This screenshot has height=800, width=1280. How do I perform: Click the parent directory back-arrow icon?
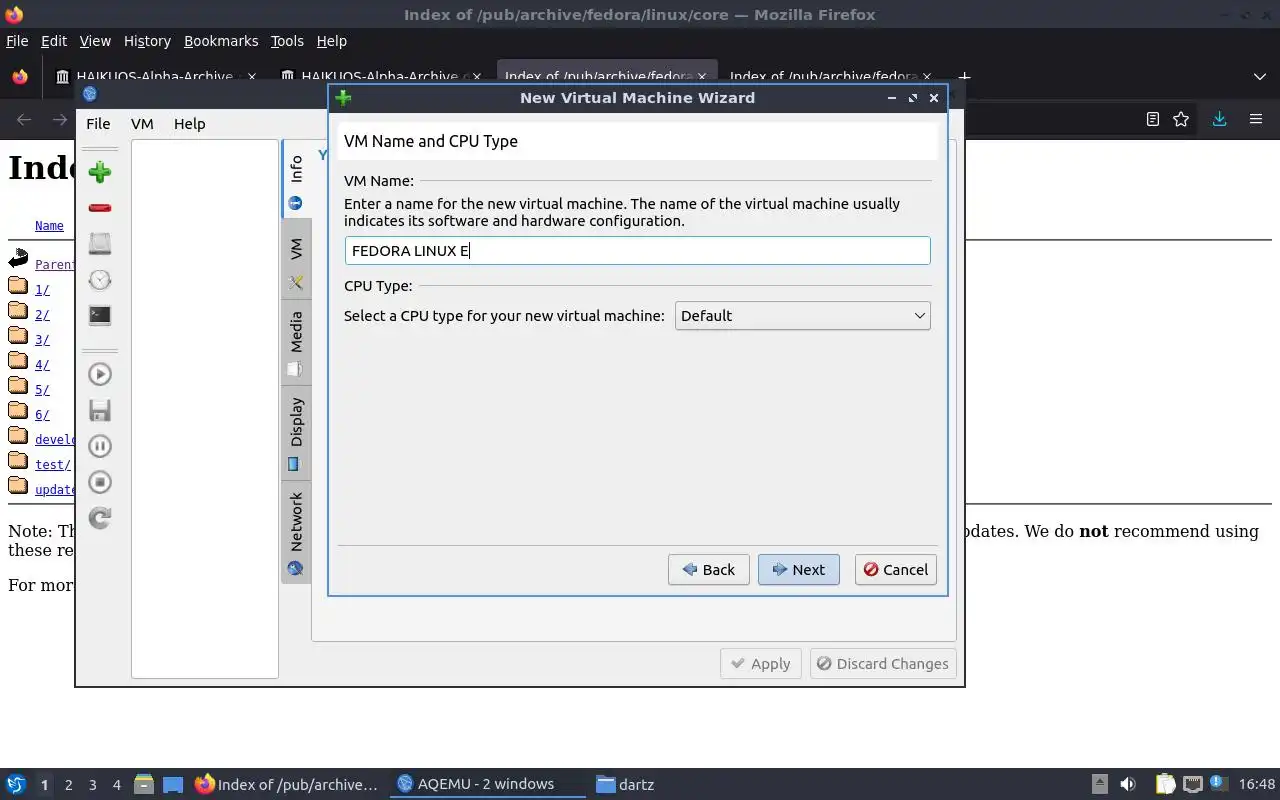click(18, 261)
